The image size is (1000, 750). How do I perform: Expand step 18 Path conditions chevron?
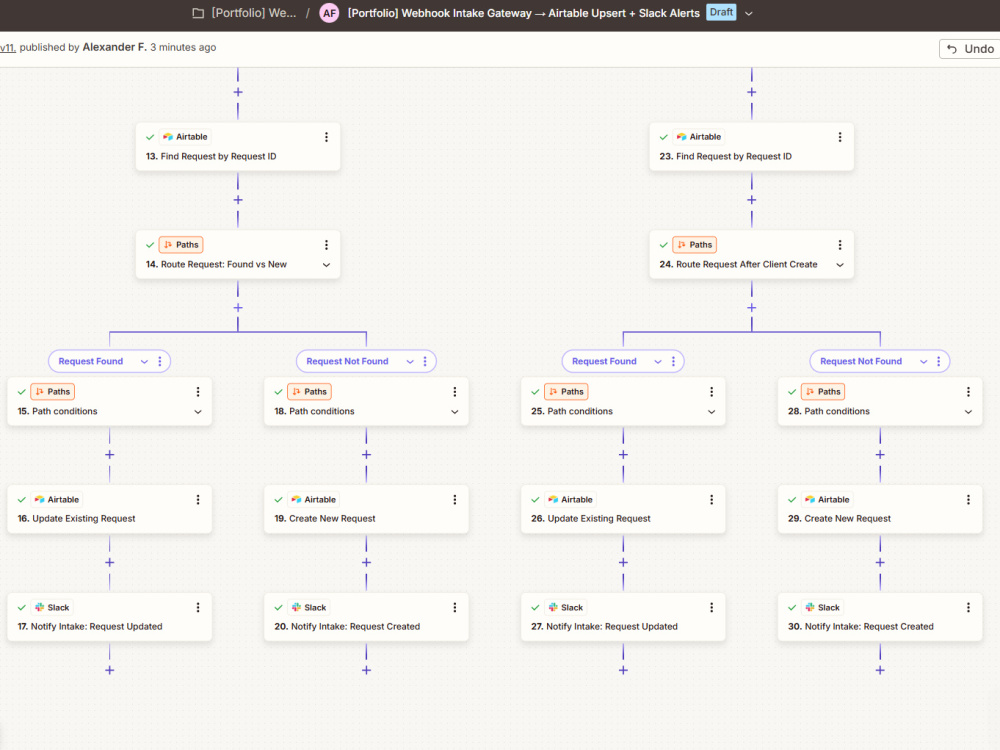click(455, 412)
